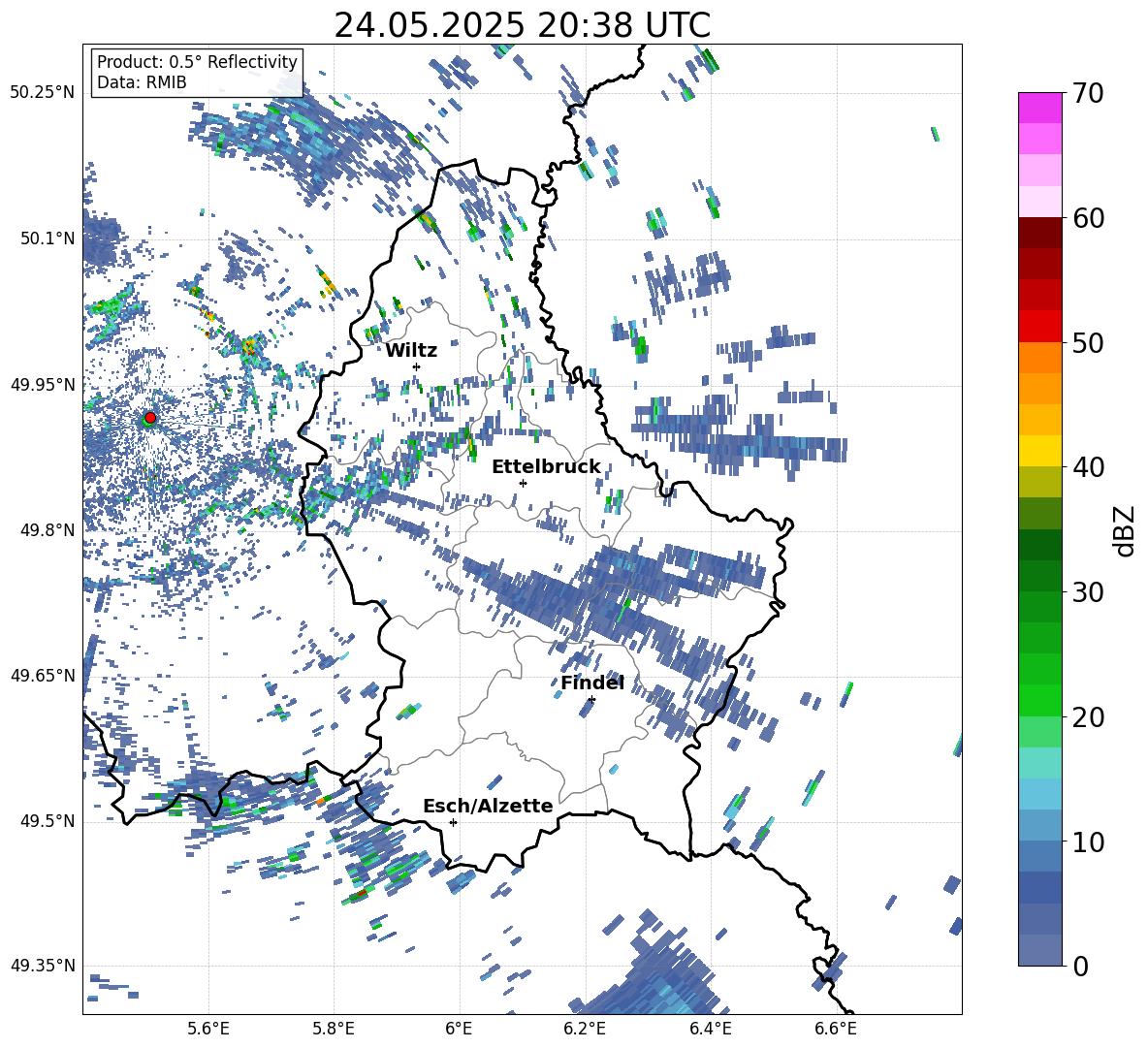Click the dark maroon colorbar segment below 60
The height and width of the screenshot is (1048, 1148).
1039,233
